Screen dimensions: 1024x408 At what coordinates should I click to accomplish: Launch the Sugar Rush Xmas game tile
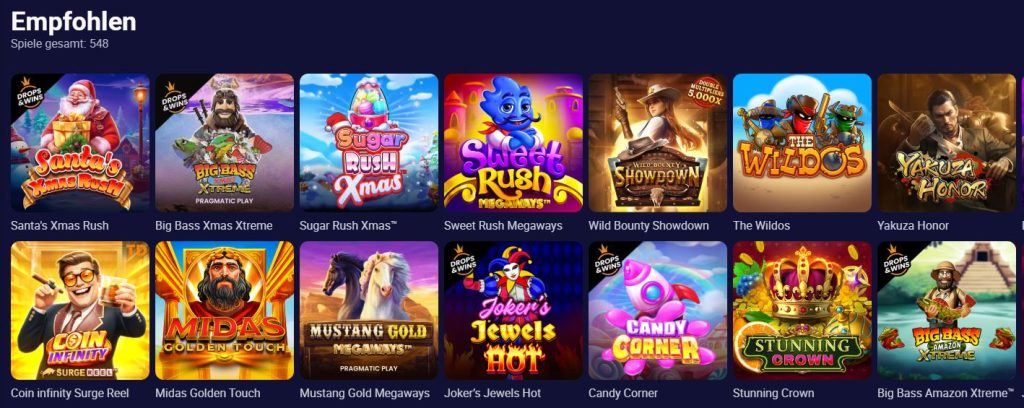tap(369, 142)
